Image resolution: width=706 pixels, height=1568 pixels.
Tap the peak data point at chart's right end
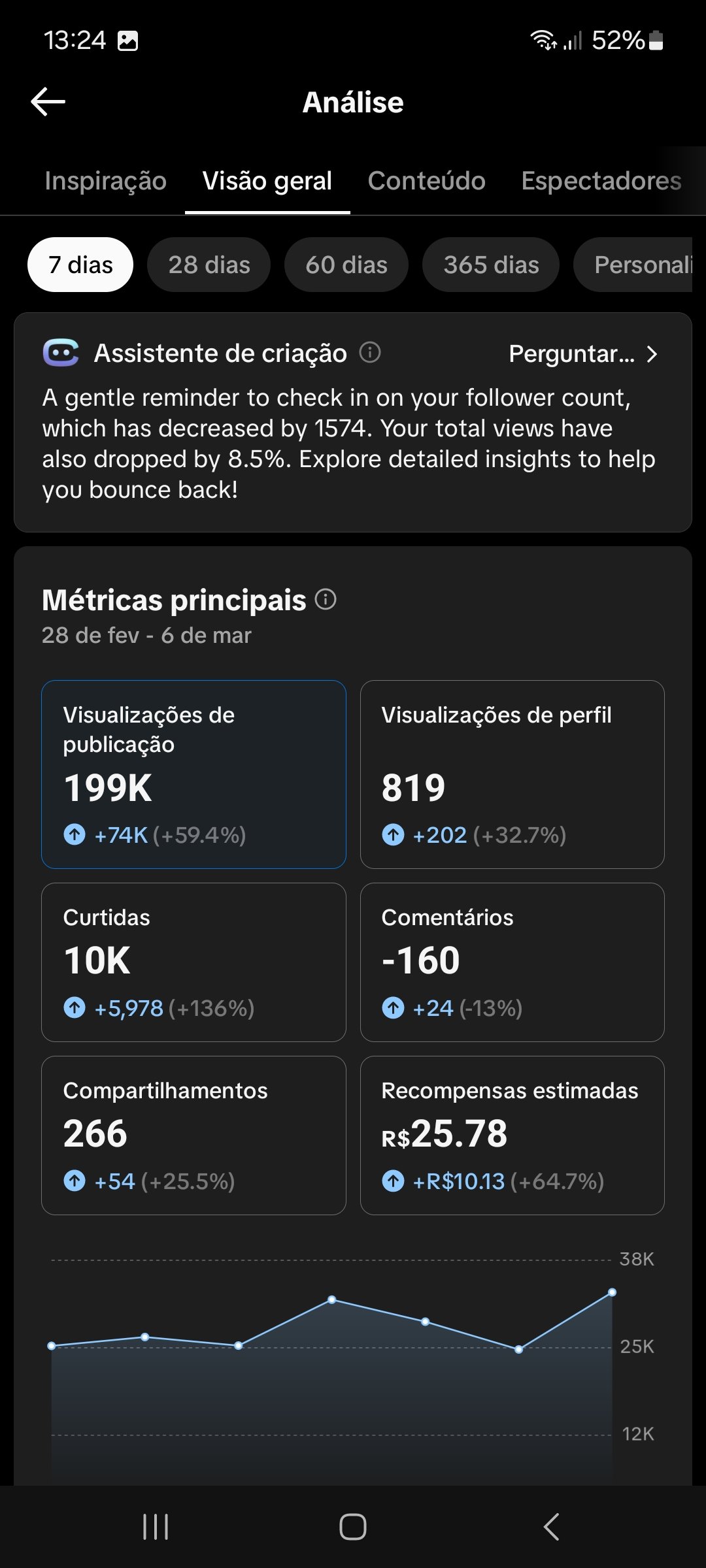tap(612, 1292)
